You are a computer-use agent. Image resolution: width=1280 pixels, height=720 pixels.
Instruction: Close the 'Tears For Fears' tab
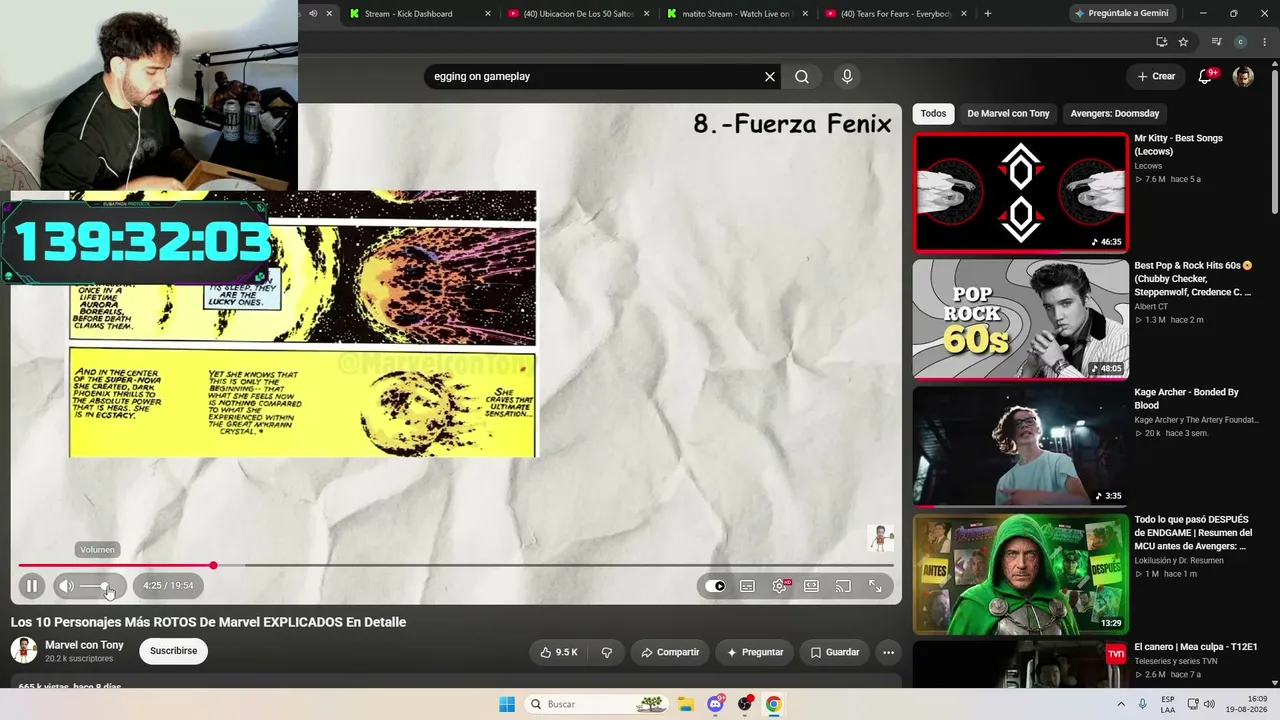[x=964, y=14]
